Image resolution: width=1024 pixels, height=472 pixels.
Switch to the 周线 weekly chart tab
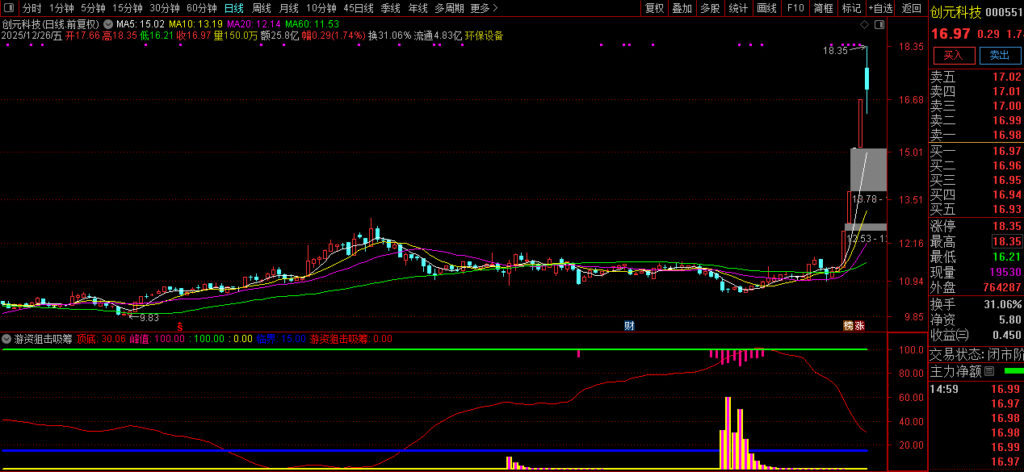[x=261, y=8]
